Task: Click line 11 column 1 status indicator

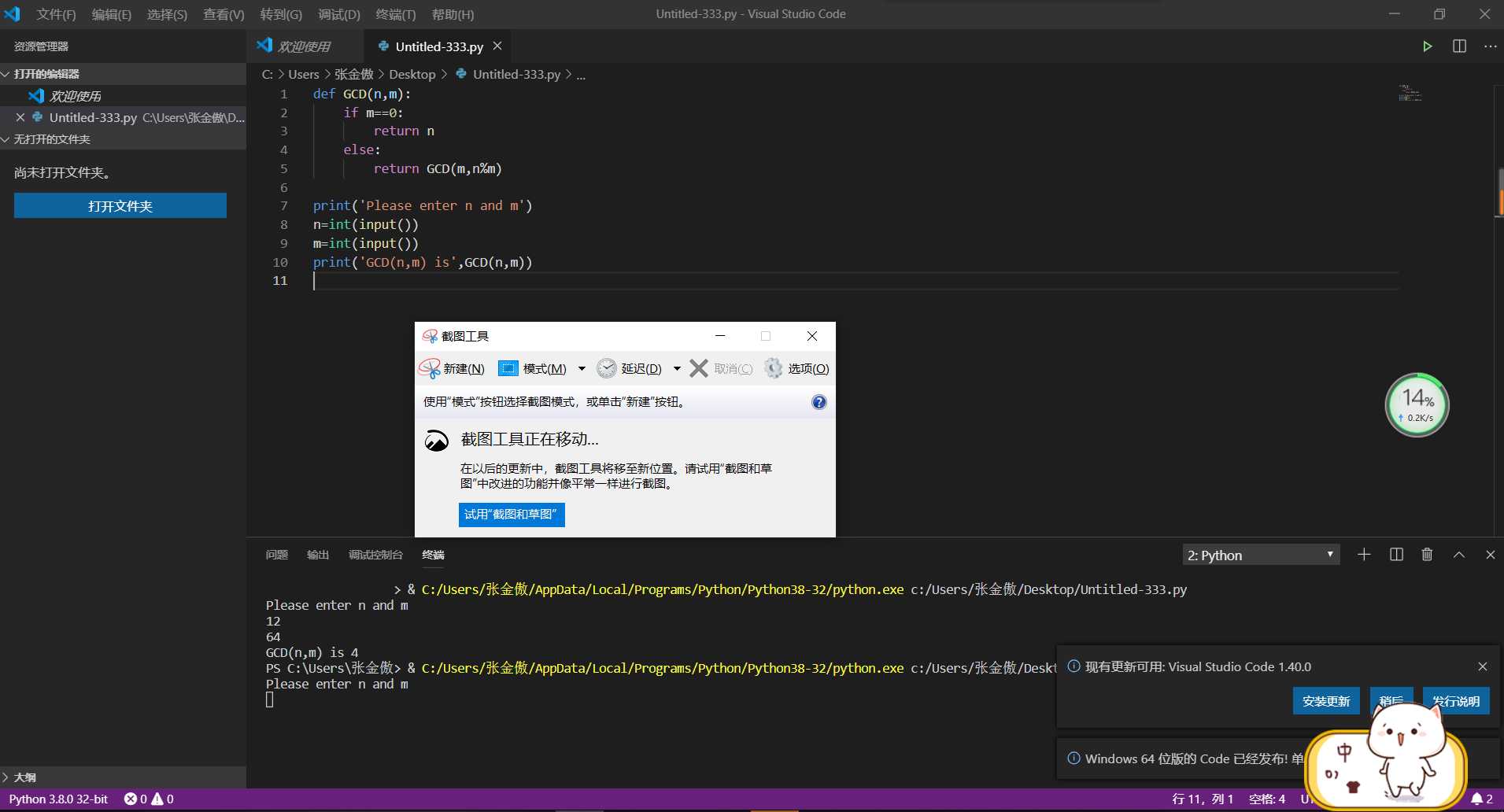Action: (x=1203, y=799)
